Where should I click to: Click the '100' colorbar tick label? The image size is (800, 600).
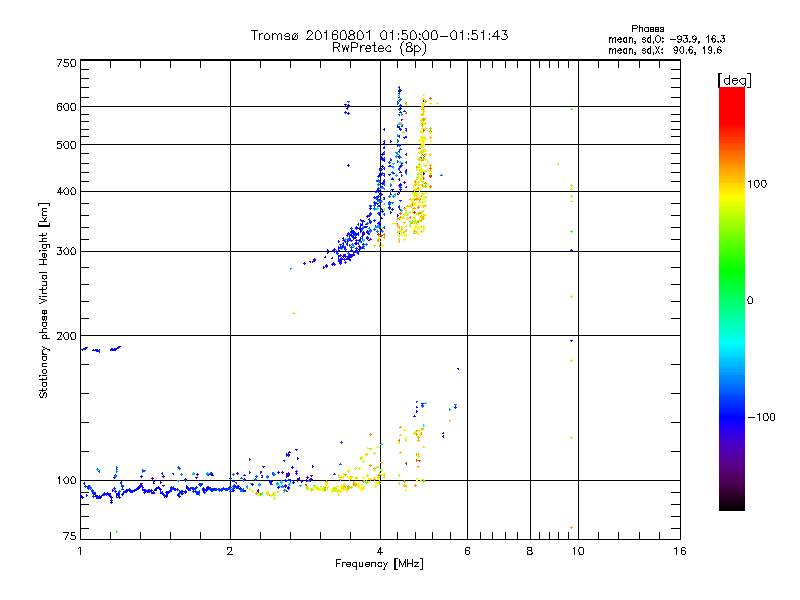coord(757,184)
